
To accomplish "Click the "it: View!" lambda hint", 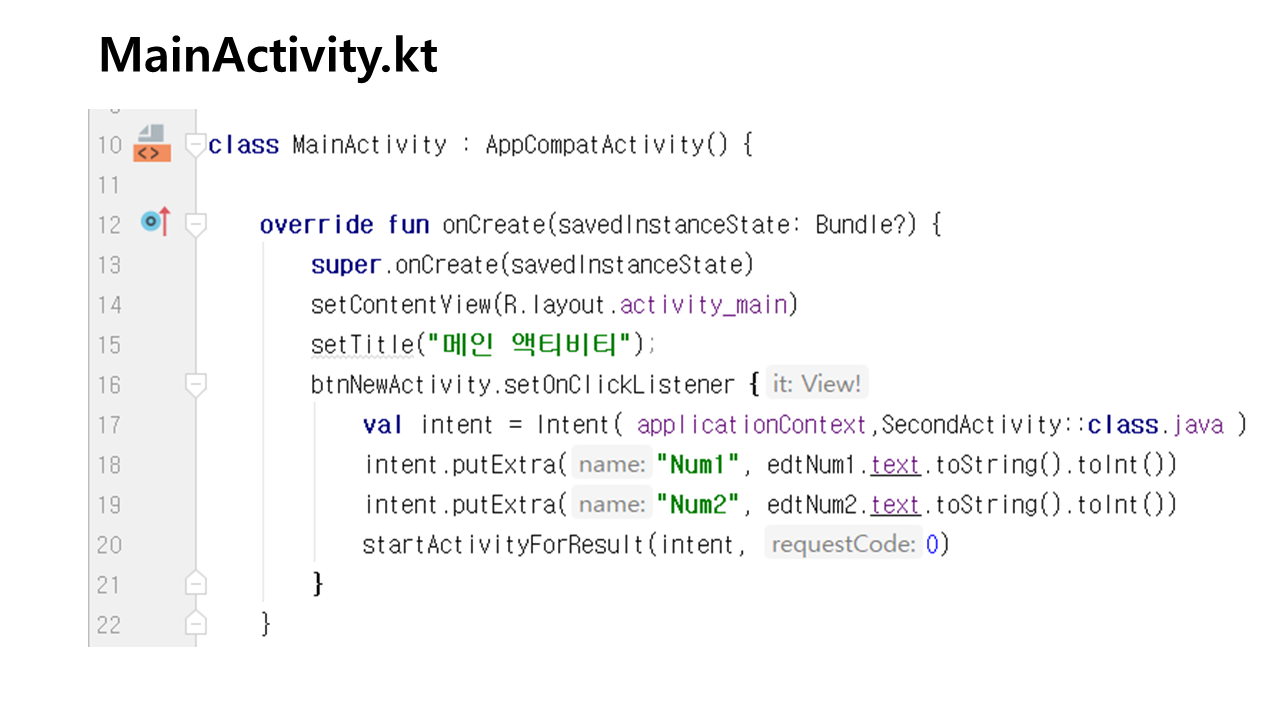I will [816, 384].
